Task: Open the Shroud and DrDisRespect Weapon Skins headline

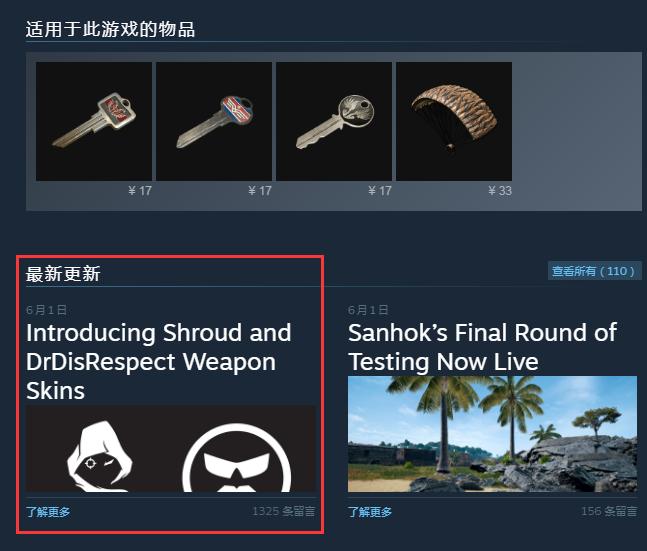Action: tap(159, 362)
